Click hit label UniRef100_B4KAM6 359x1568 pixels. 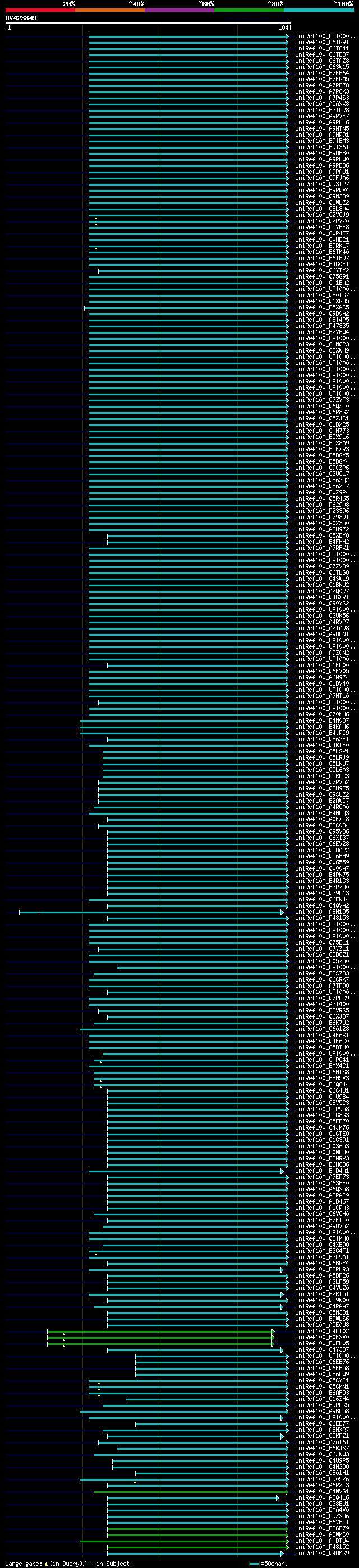322,727
